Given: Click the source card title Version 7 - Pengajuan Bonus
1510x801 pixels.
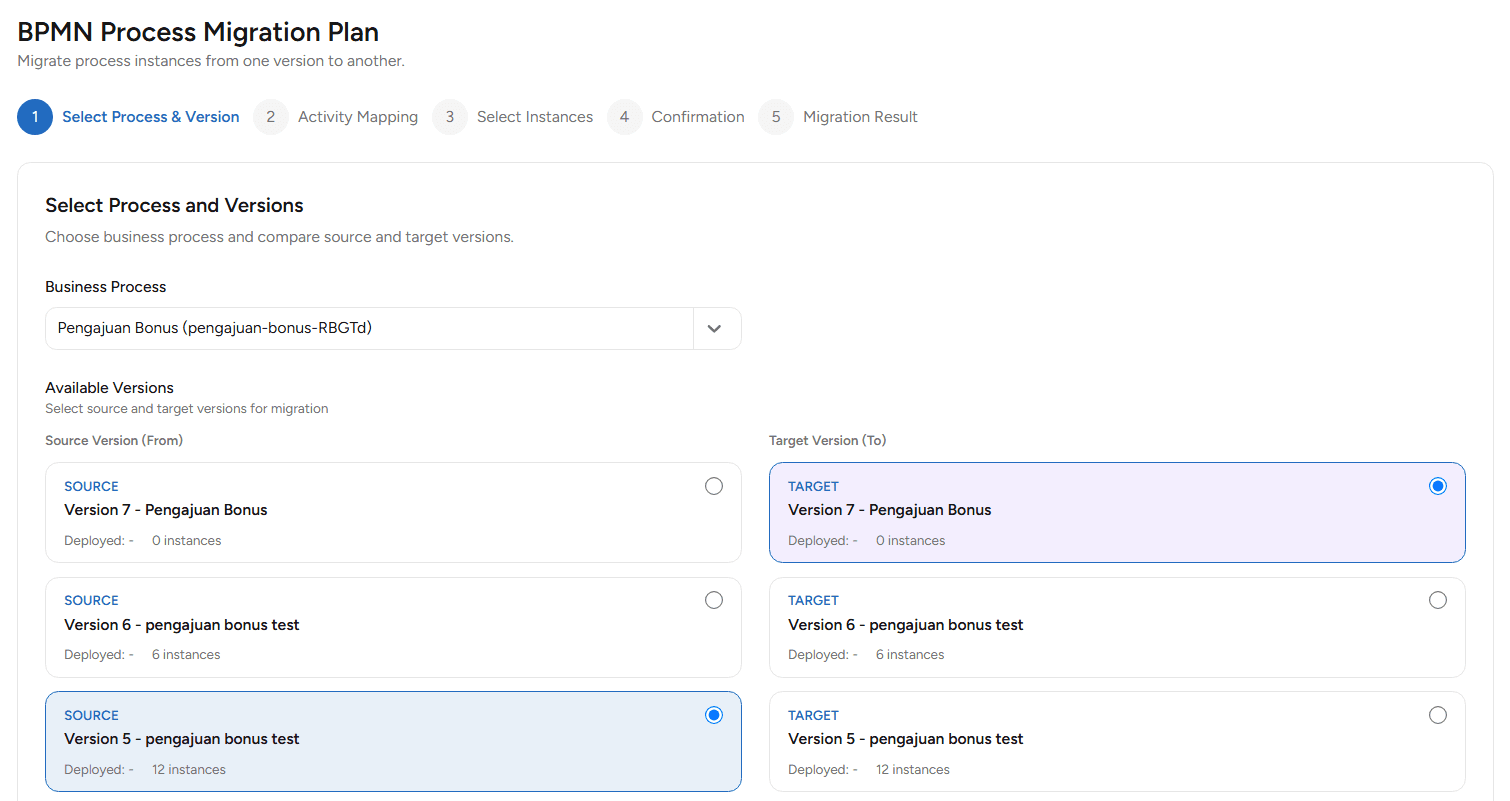Looking at the screenshot, I should 166,510.
